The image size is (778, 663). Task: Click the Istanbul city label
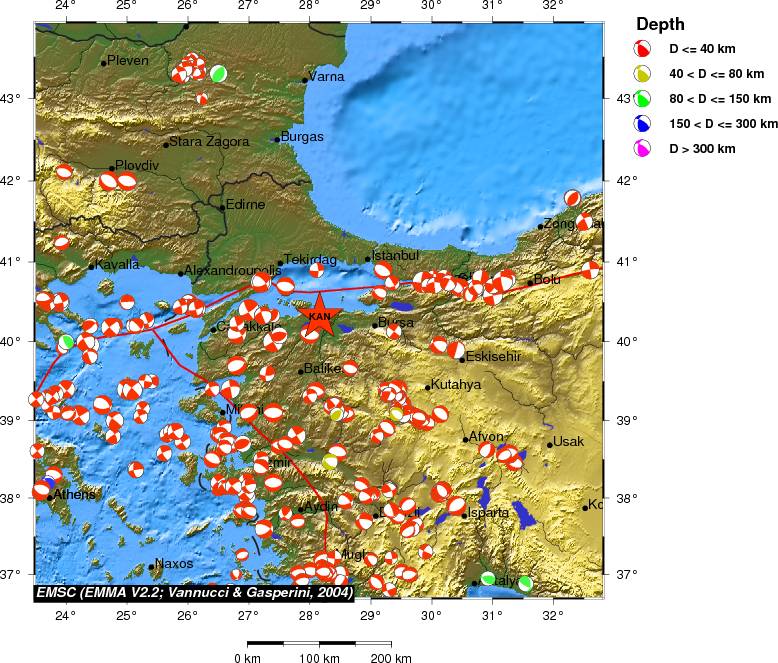click(392, 256)
